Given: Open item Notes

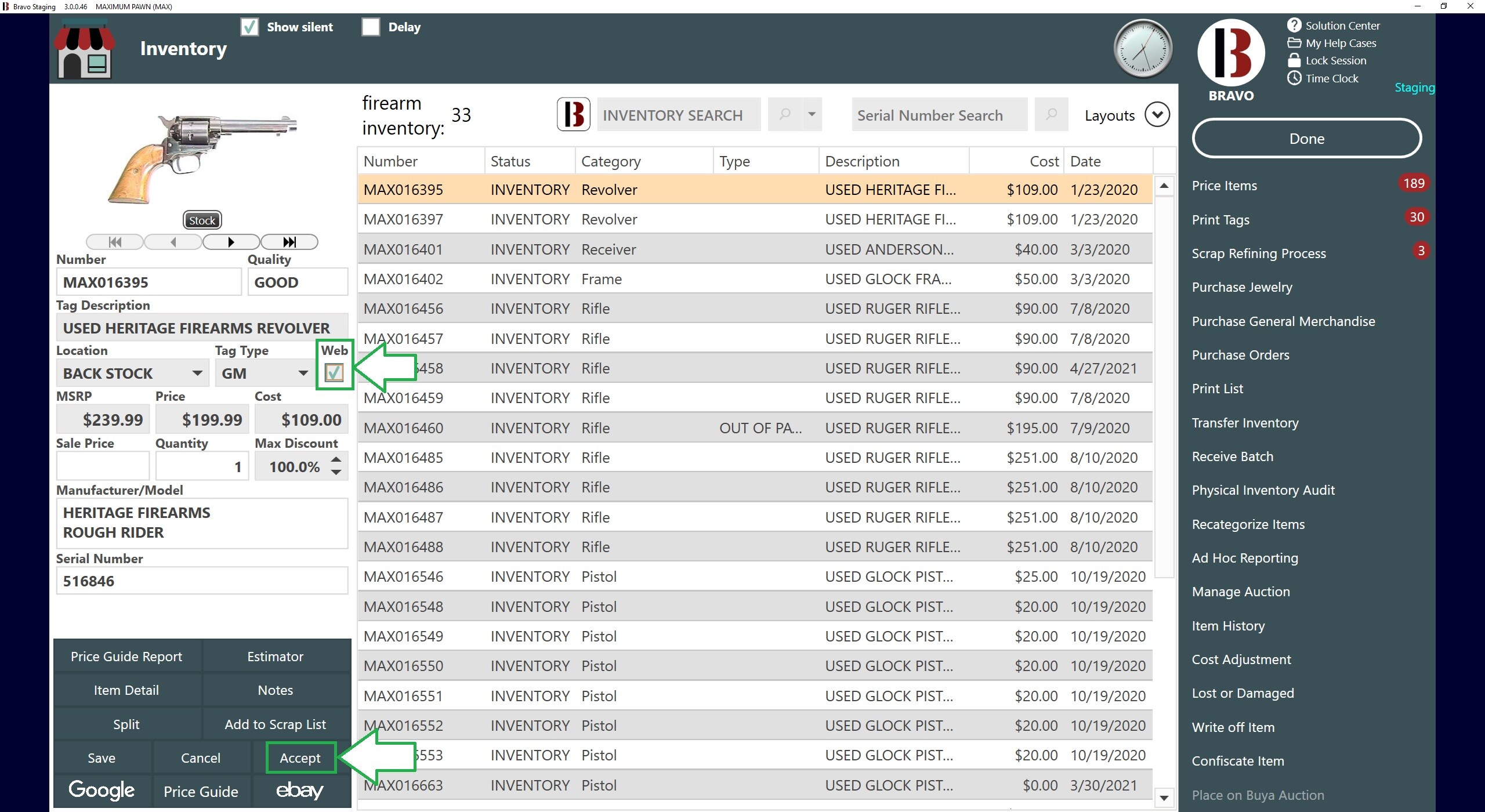Looking at the screenshot, I should point(276,690).
